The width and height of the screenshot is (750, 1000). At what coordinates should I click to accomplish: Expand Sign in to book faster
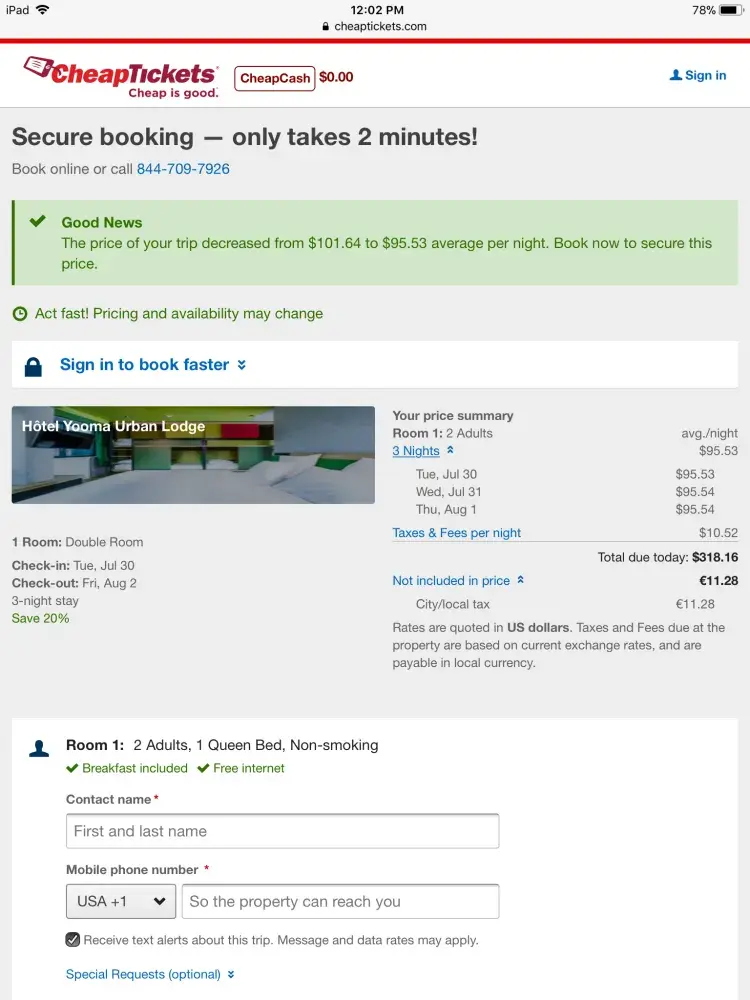point(152,365)
